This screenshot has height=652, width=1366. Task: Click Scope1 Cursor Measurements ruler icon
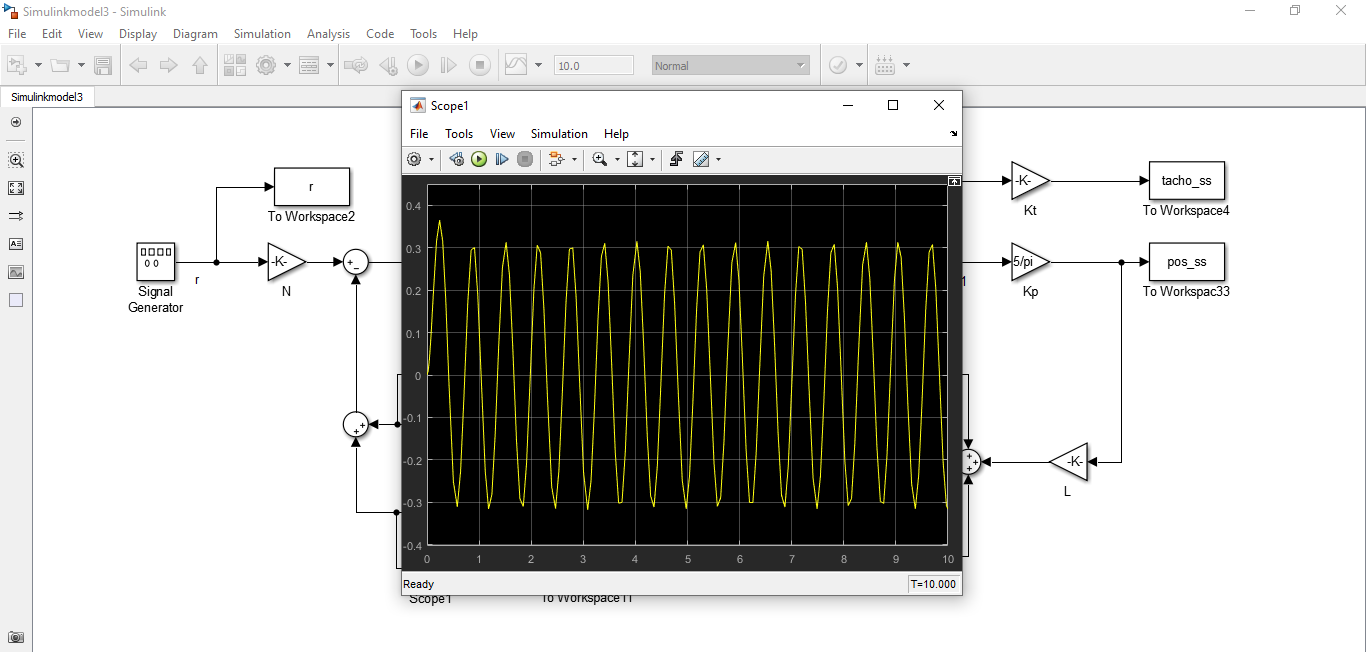click(701, 159)
